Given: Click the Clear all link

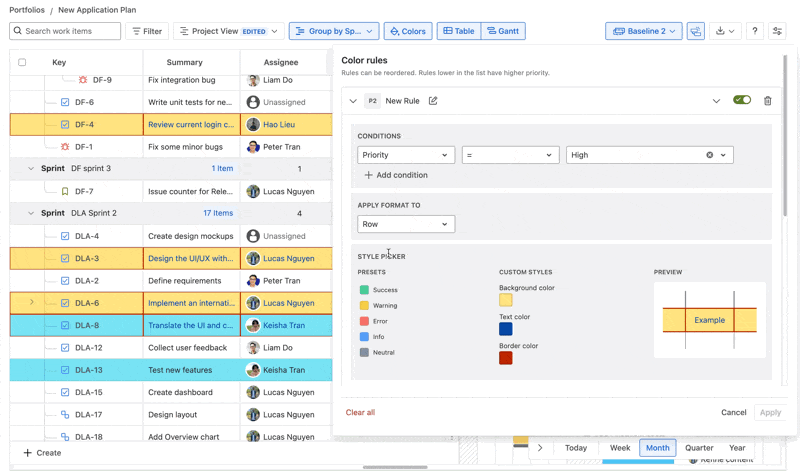Looking at the screenshot, I should [x=360, y=412].
